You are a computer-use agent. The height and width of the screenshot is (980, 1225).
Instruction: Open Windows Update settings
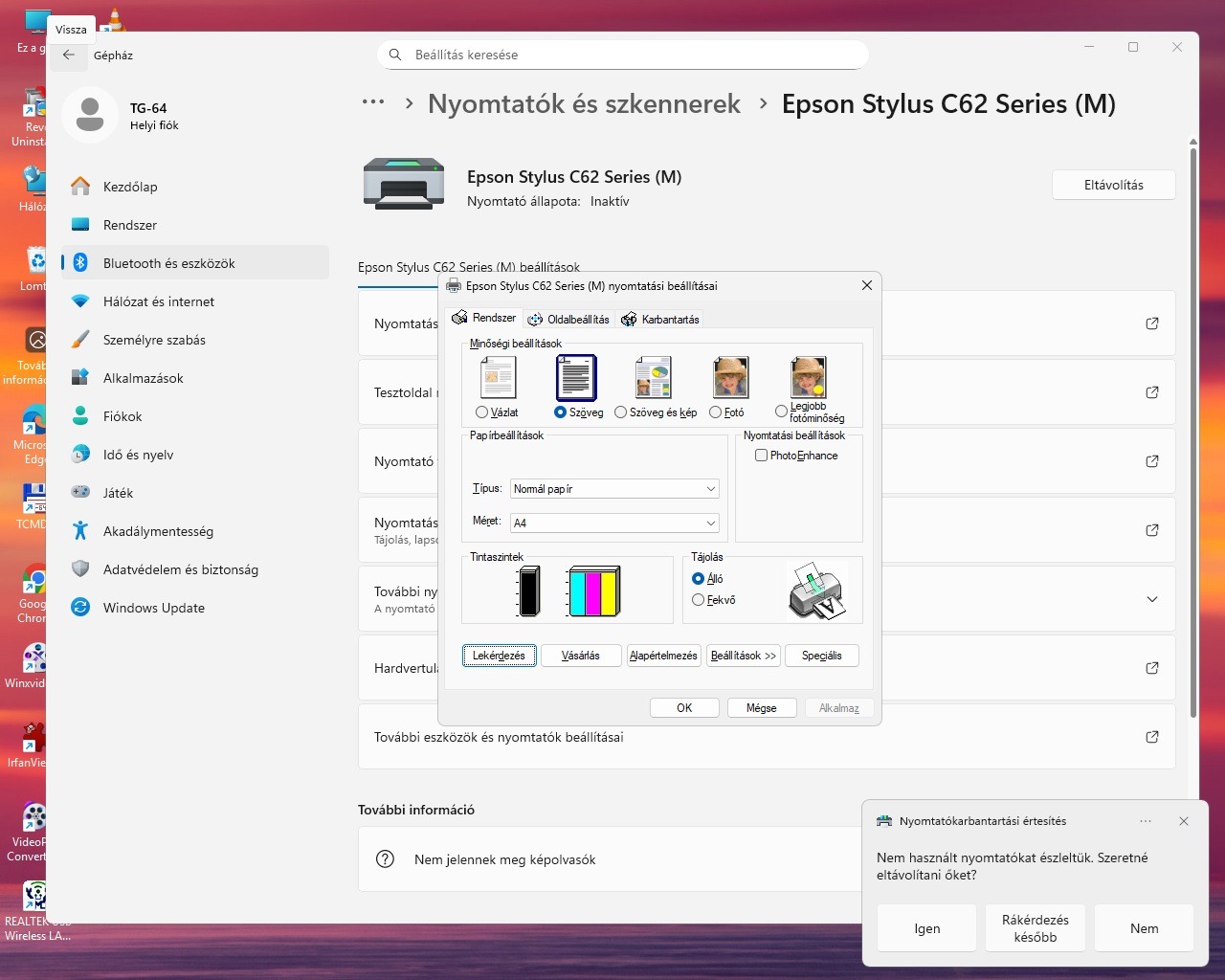[x=195, y=608]
